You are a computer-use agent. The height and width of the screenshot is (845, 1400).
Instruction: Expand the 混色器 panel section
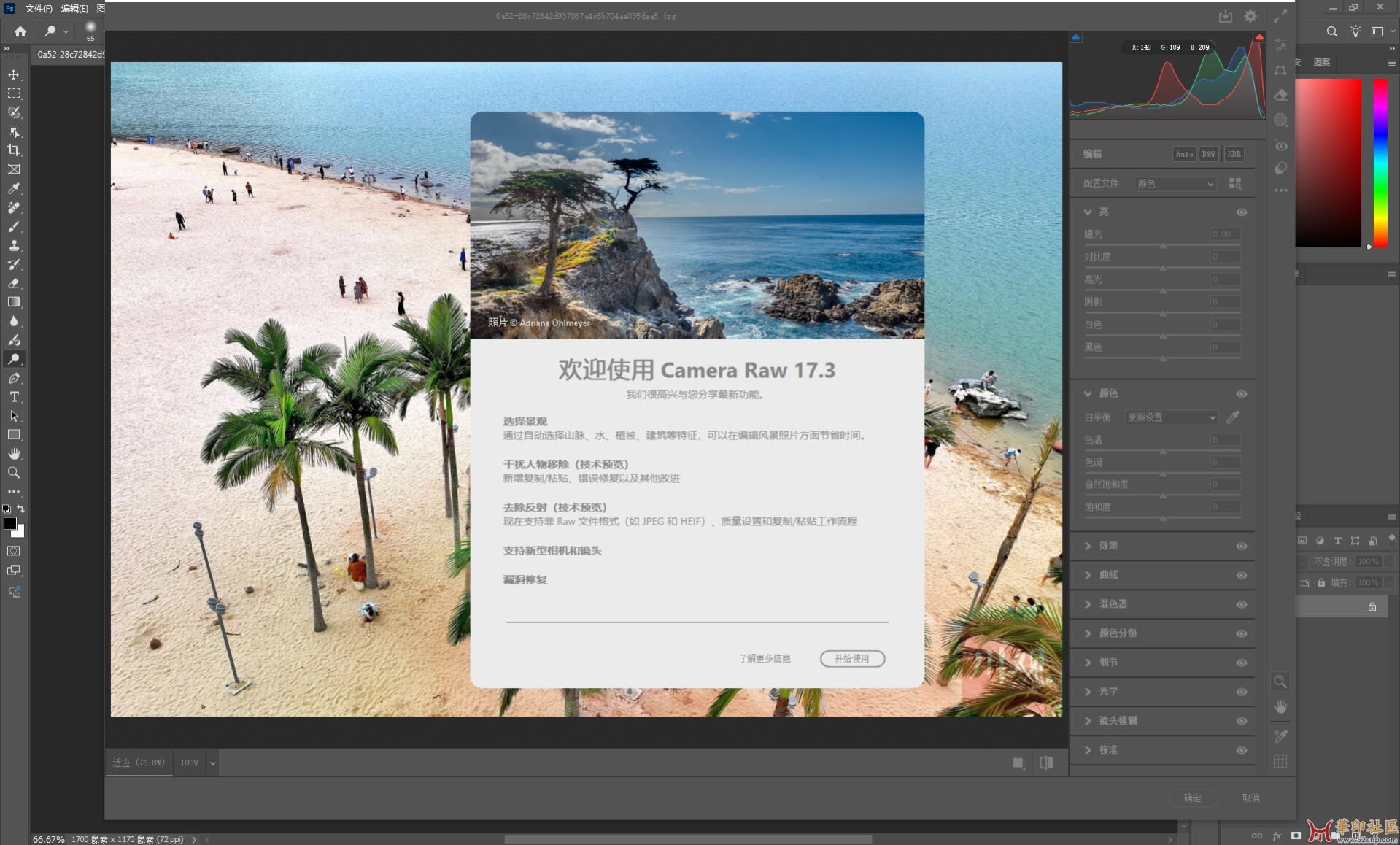1088,604
